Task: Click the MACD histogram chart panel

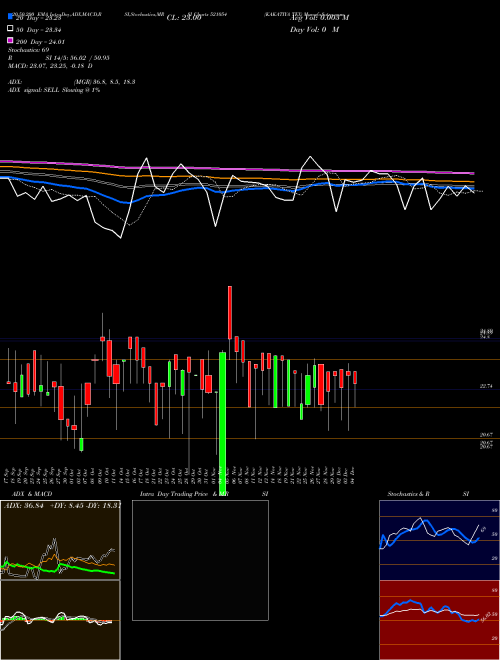Action: (x=60, y=620)
